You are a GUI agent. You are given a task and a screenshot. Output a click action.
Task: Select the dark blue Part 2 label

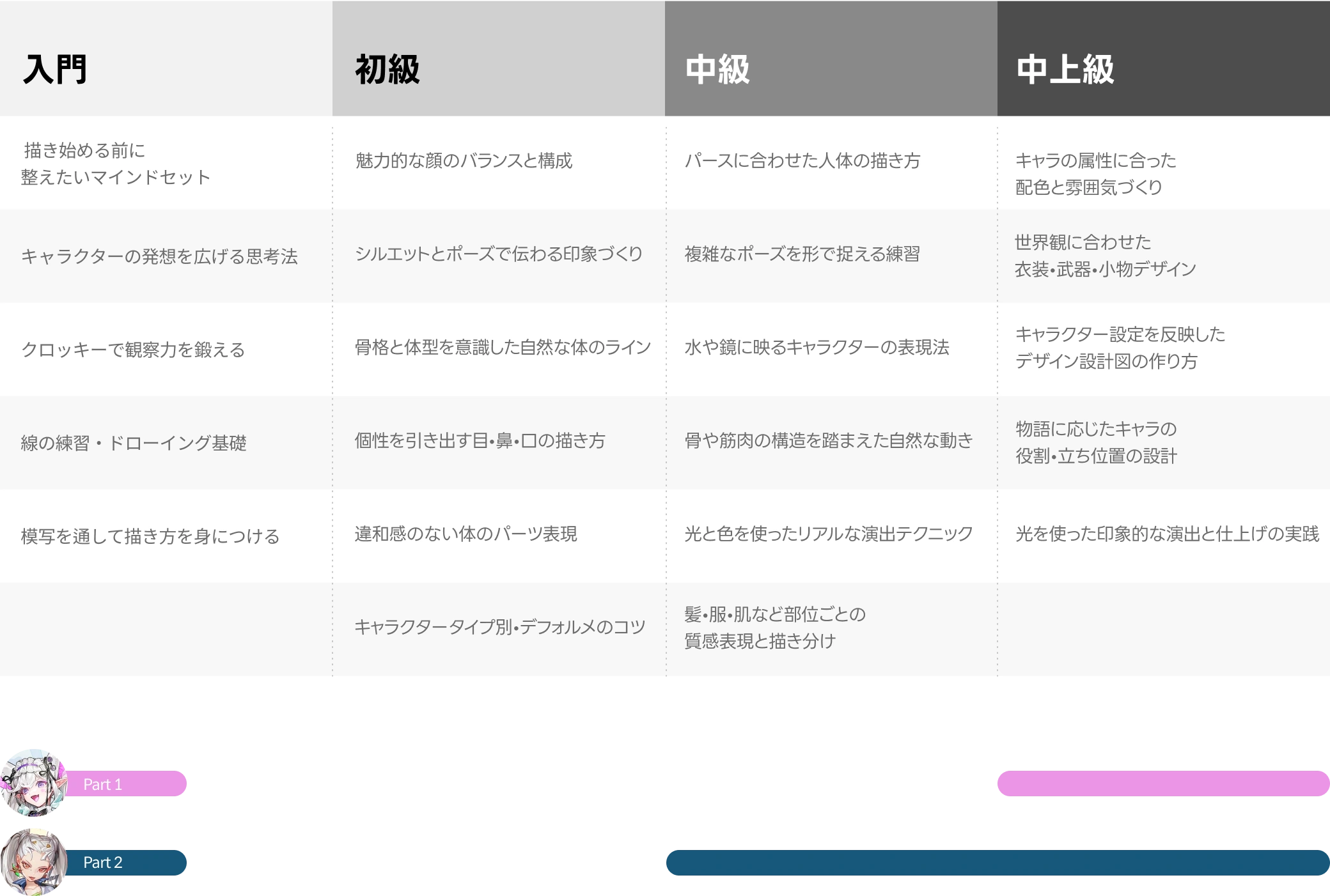coord(125,863)
